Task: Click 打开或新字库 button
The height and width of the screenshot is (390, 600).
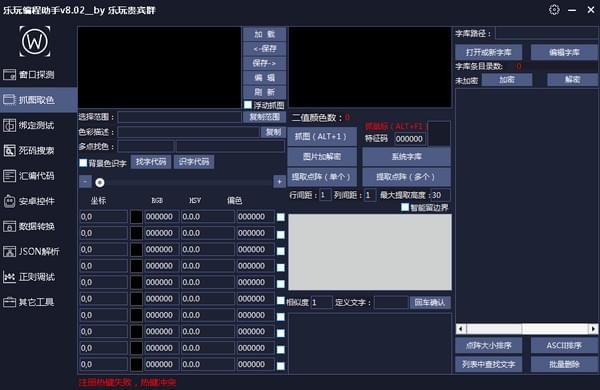Action: pyautogui.click(x=489, y=52)
